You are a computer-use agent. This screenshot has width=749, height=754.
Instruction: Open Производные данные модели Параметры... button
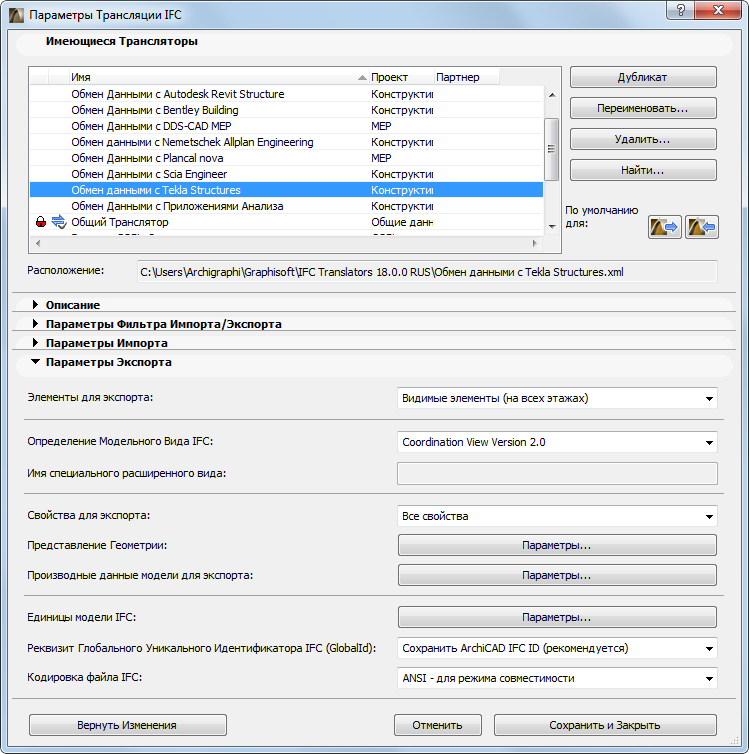coord(557,575)
